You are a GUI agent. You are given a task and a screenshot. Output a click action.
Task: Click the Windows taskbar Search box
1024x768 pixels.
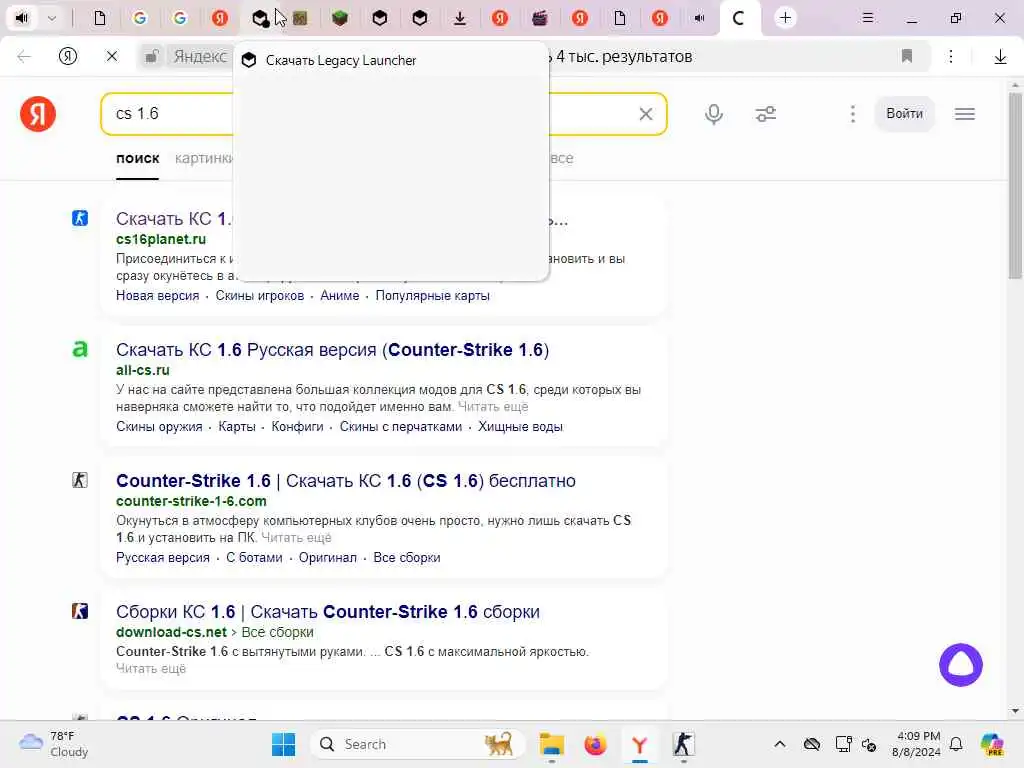pyautogui.click(x=417, y=744)
